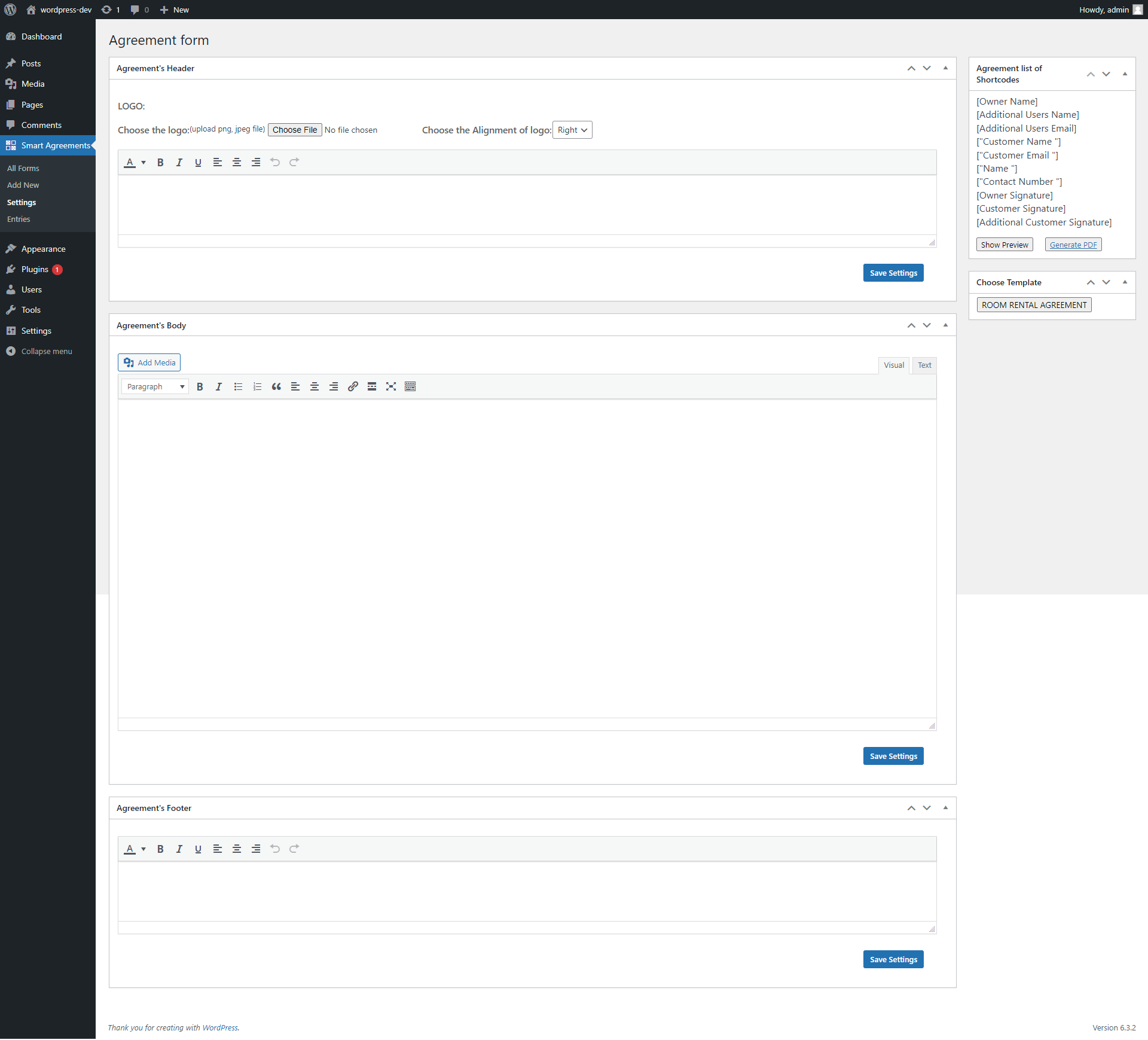The height and width of the screenshot is (1040, 1148).
Task: Click the Add Media button
Action: point(149,363)
